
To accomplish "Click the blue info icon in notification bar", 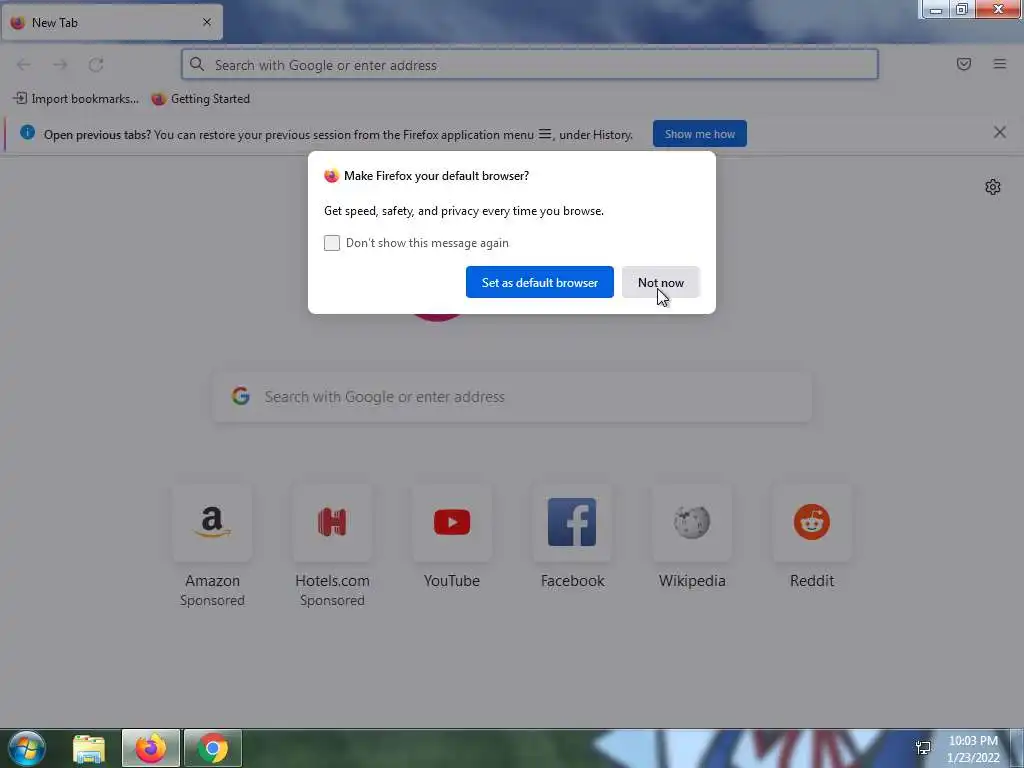I will tap(27, 133).
